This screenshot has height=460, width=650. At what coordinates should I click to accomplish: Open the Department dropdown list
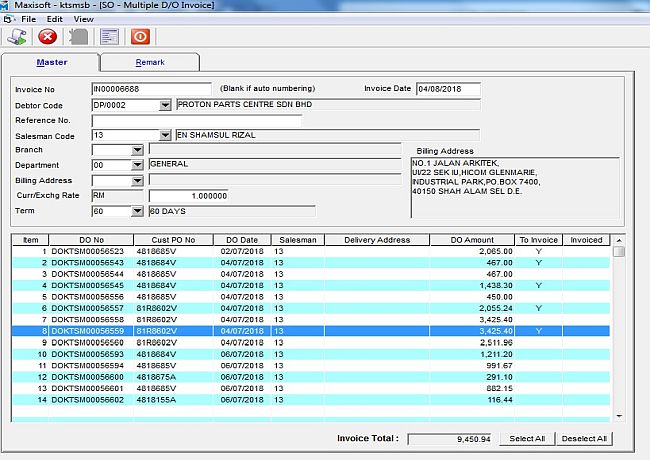point(137,165)
